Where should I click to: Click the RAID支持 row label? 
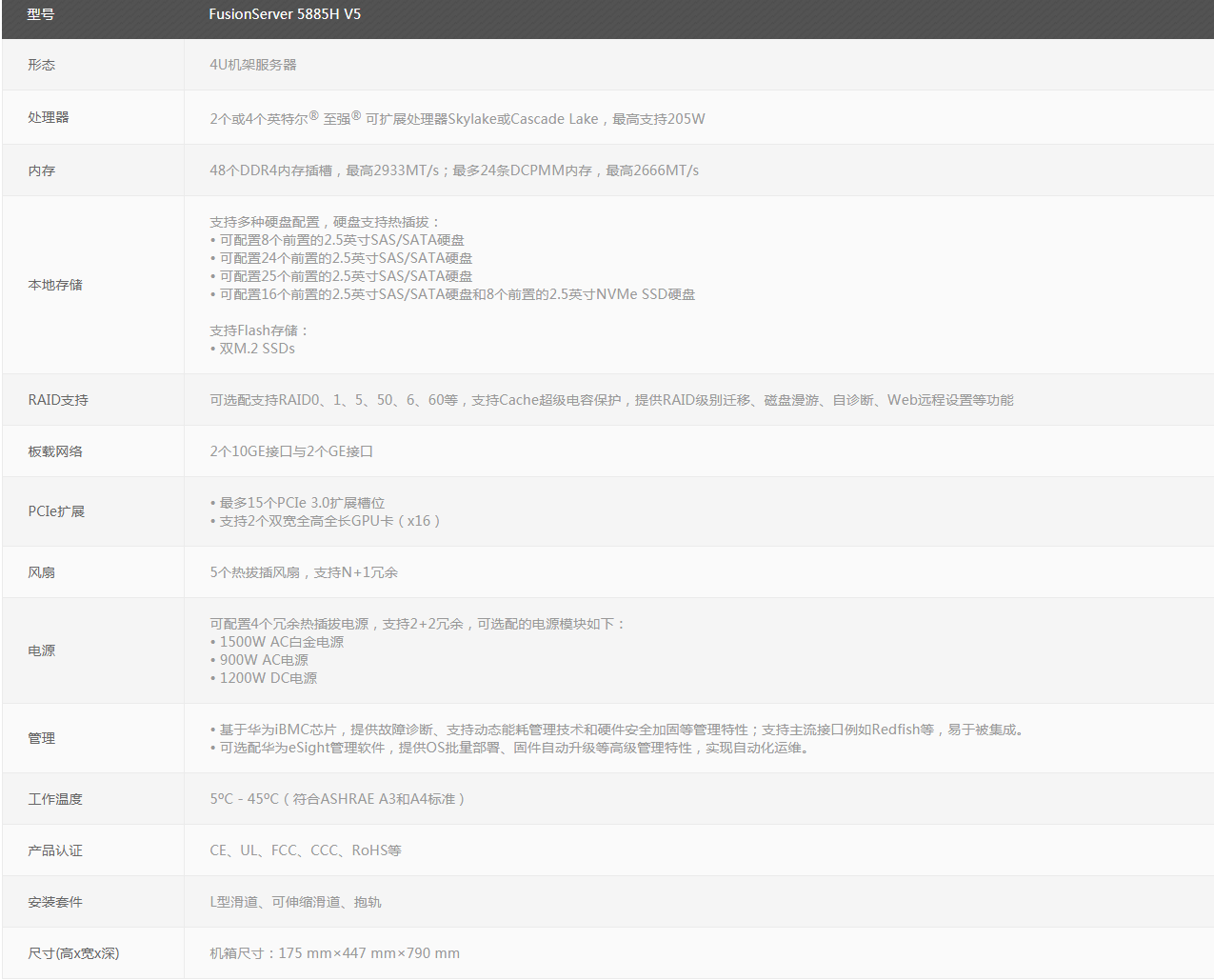(x=58, y=400)
